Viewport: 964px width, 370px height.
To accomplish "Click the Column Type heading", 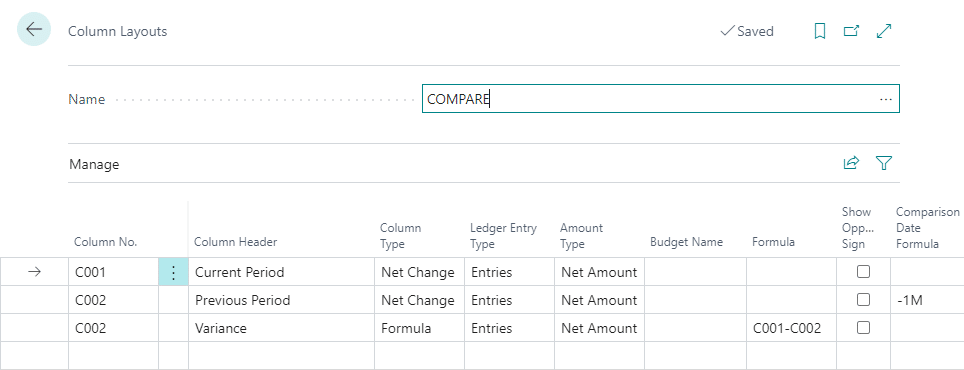I will click(401, 236).
